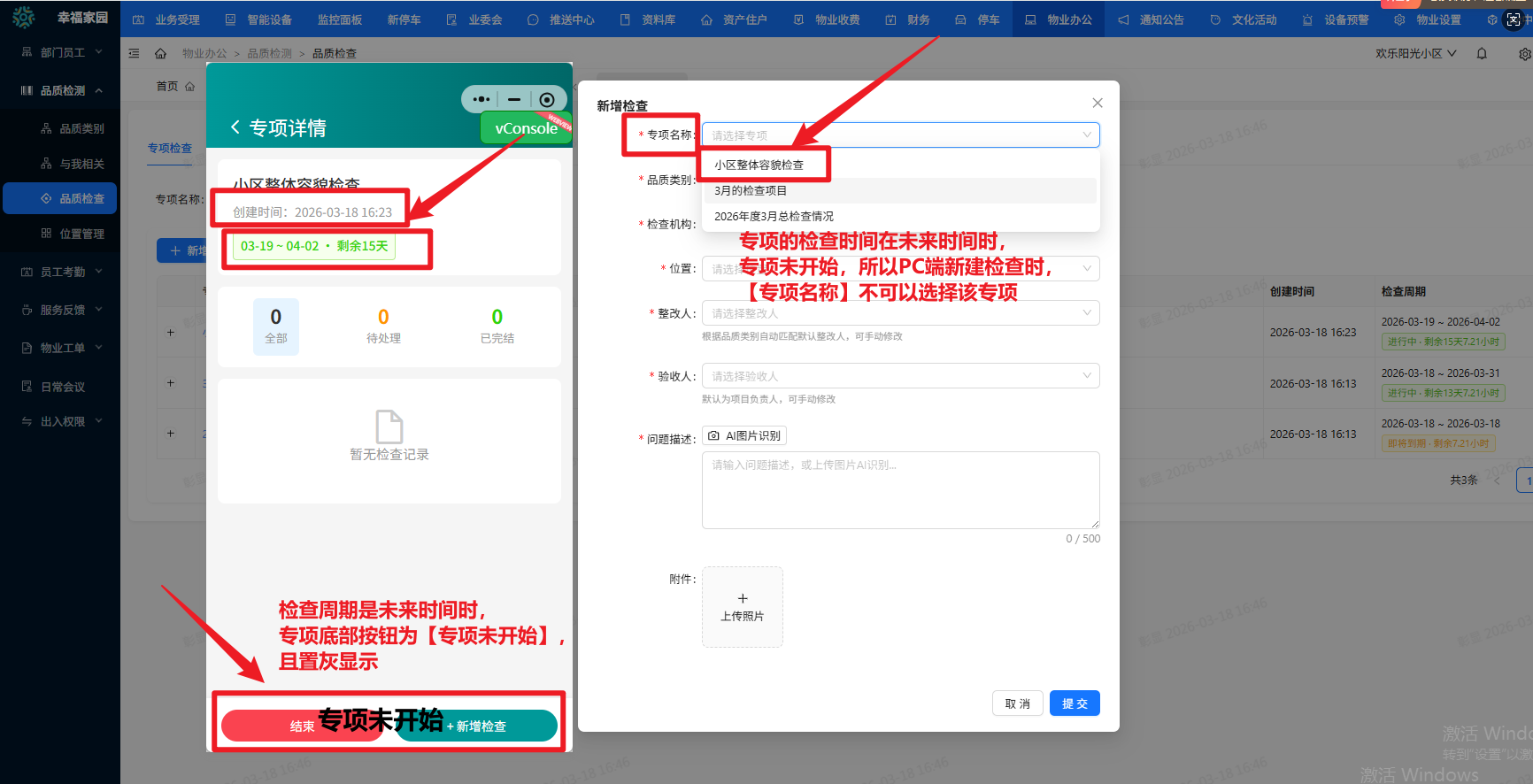1533x784 pixels.
Task: Open the 位置 select dropdown
Action: [x=901, y=268]
